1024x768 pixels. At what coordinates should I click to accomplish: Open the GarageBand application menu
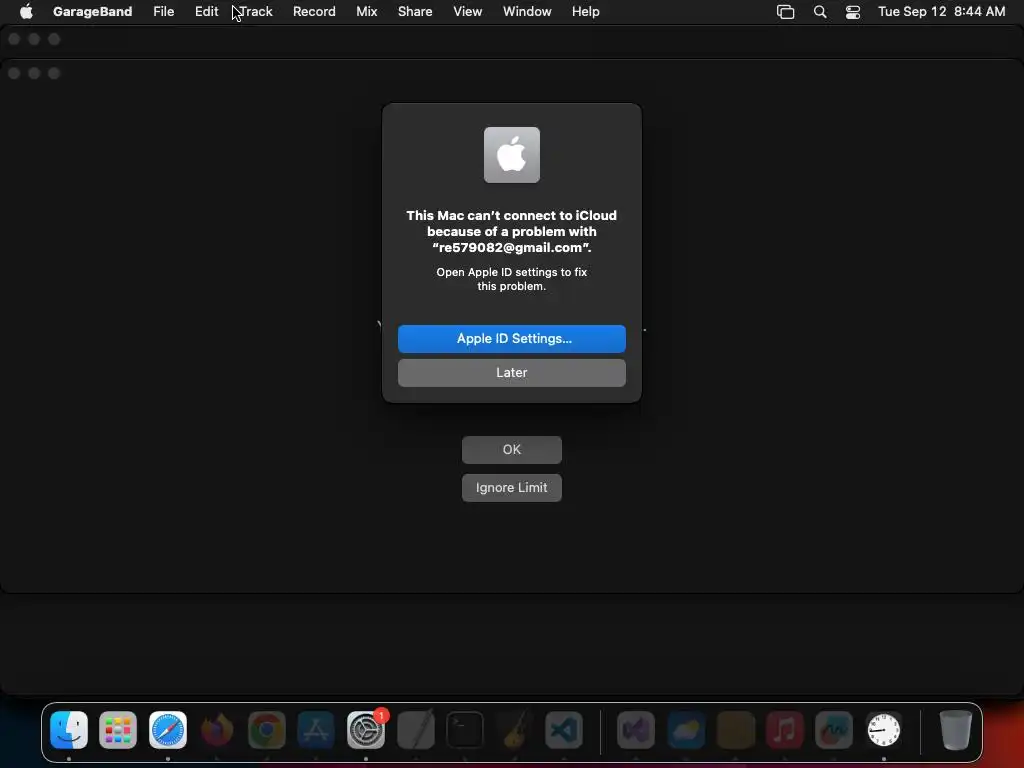(92, 11)
